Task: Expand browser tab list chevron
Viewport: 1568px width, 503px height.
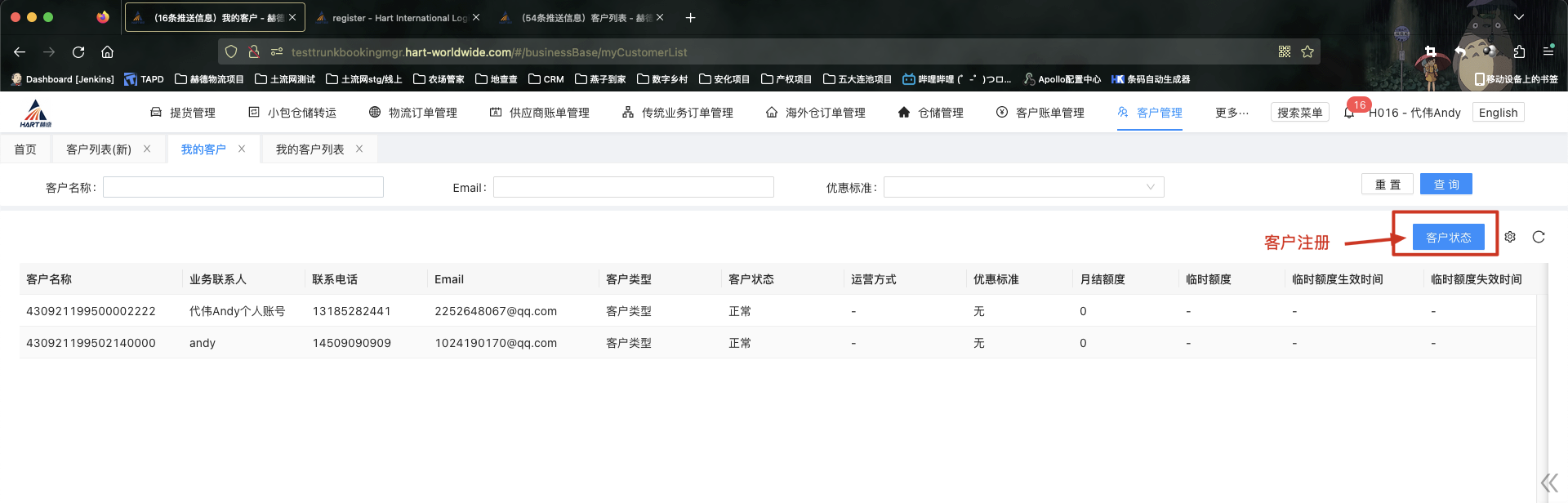Action: tap(1519, 17)
